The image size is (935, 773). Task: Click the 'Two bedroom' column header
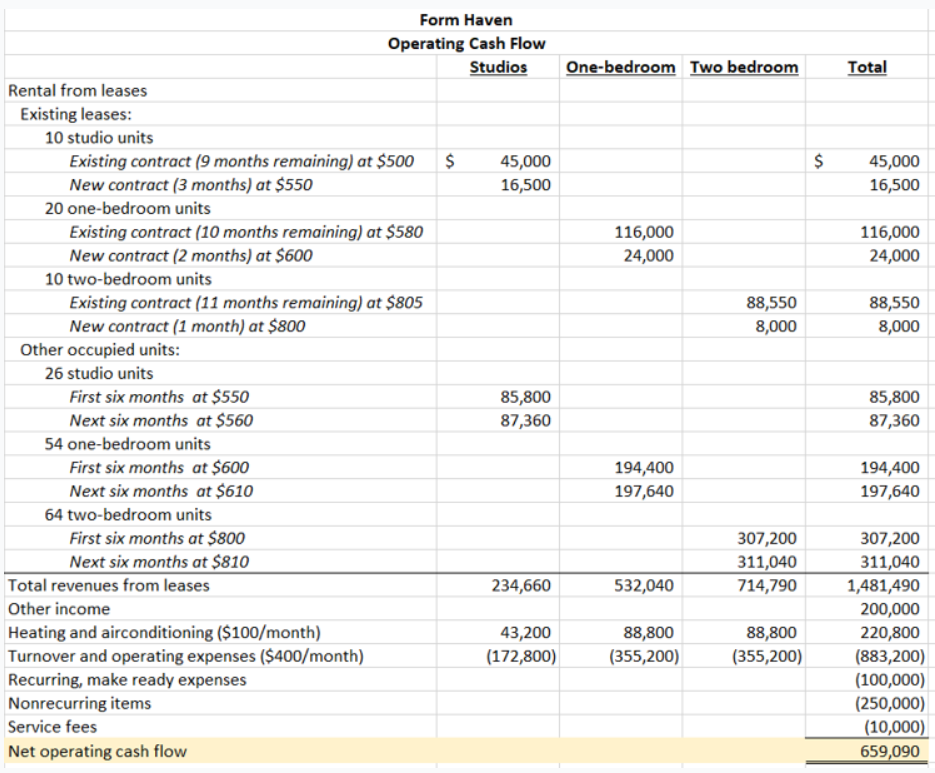click(744, 67)
